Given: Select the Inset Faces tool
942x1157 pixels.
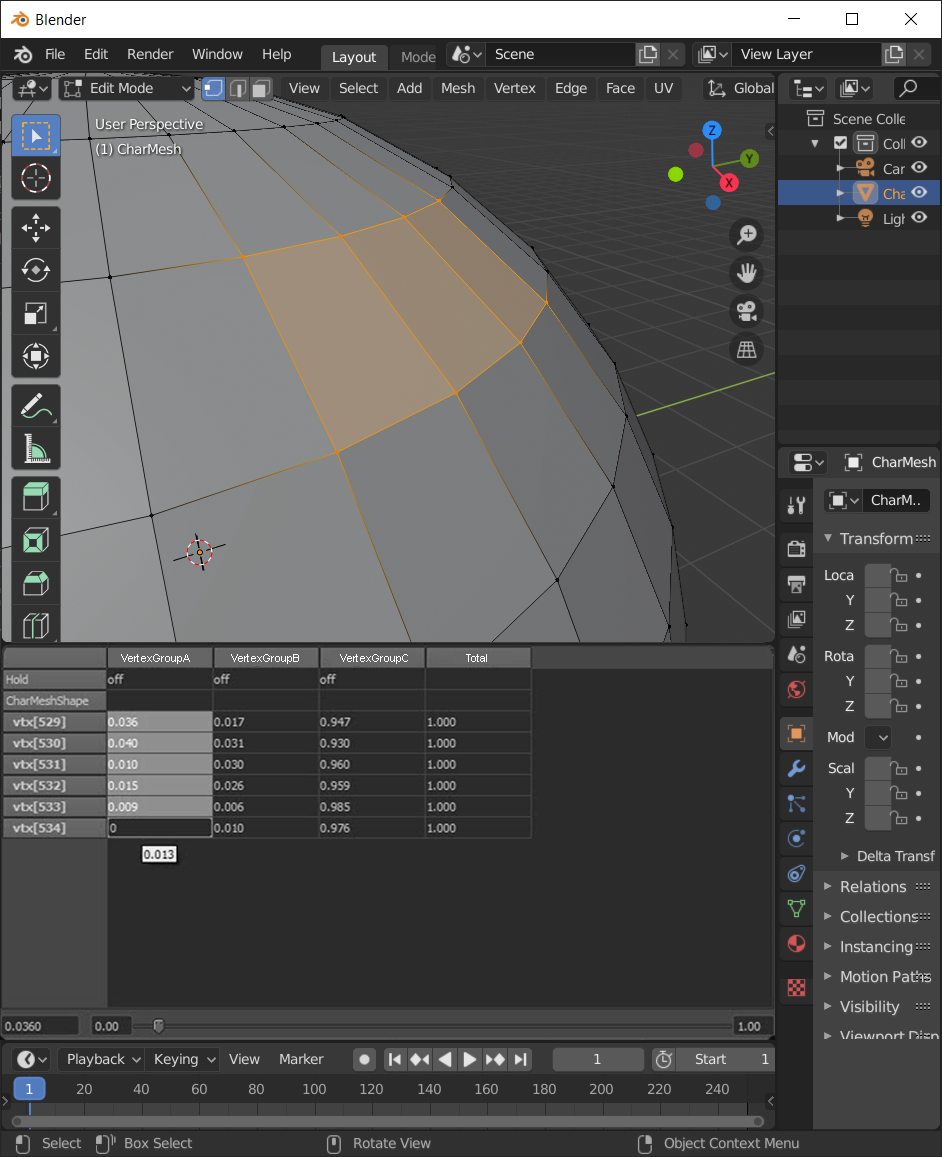Looking at the screenshot, I should point(35,540).
